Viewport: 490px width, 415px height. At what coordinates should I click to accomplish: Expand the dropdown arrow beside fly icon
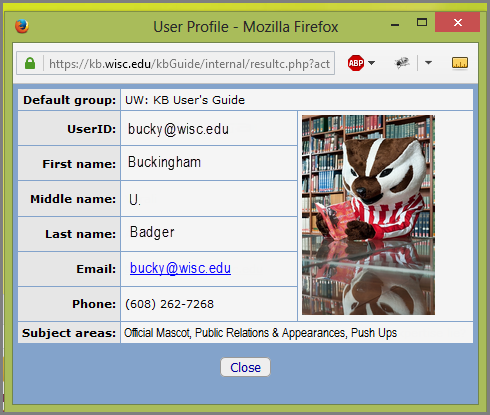point(428,63)
